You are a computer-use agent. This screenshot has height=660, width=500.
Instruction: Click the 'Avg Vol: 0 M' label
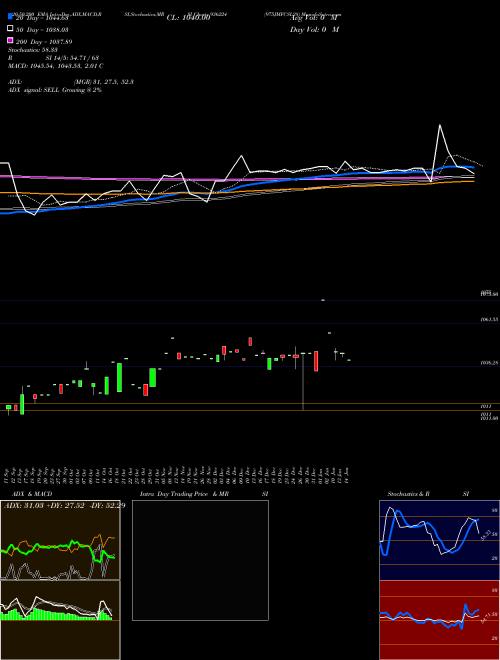(x=314, y=18)
